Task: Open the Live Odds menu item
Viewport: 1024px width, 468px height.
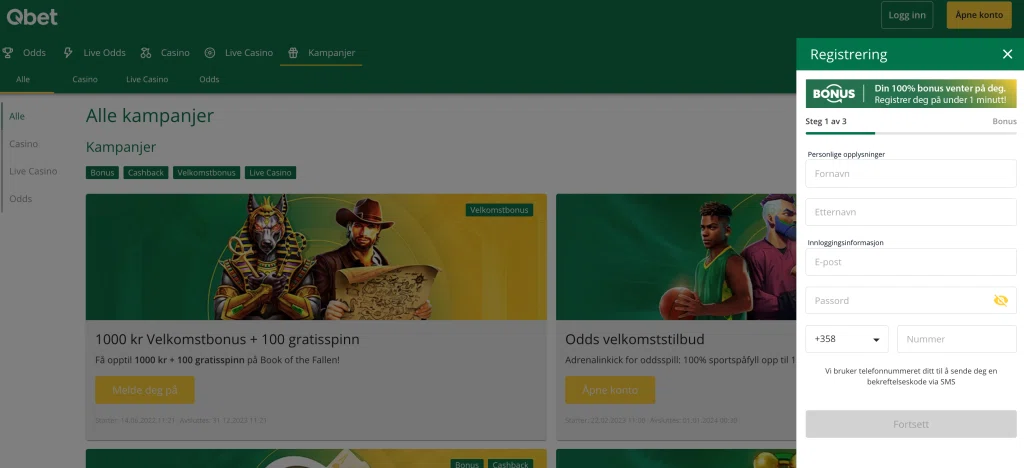Action: (104, 53)
